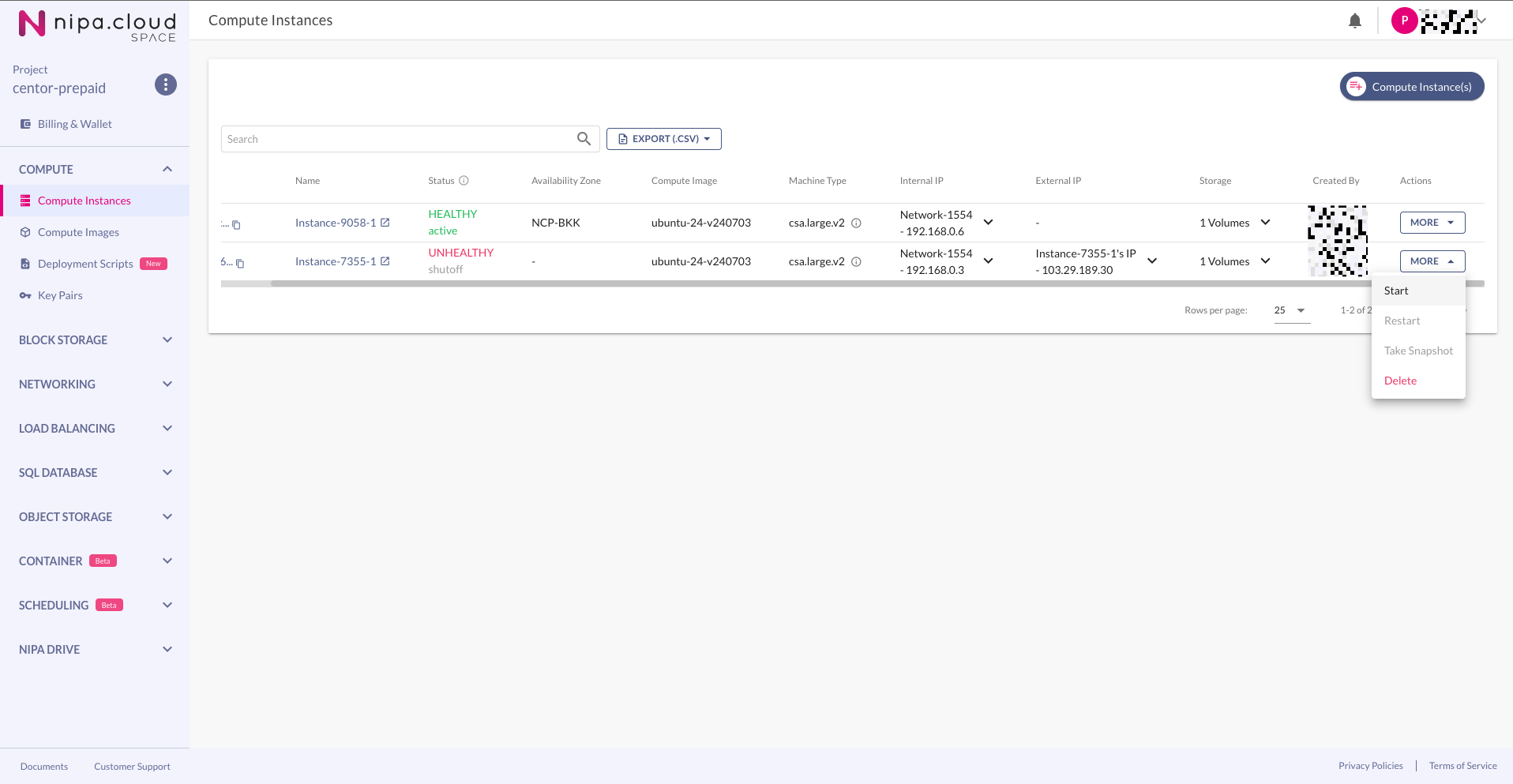Image resolution: width=1513 pixels, height=784 pixels.
Task: Open the Documents link
Action: 44,767
